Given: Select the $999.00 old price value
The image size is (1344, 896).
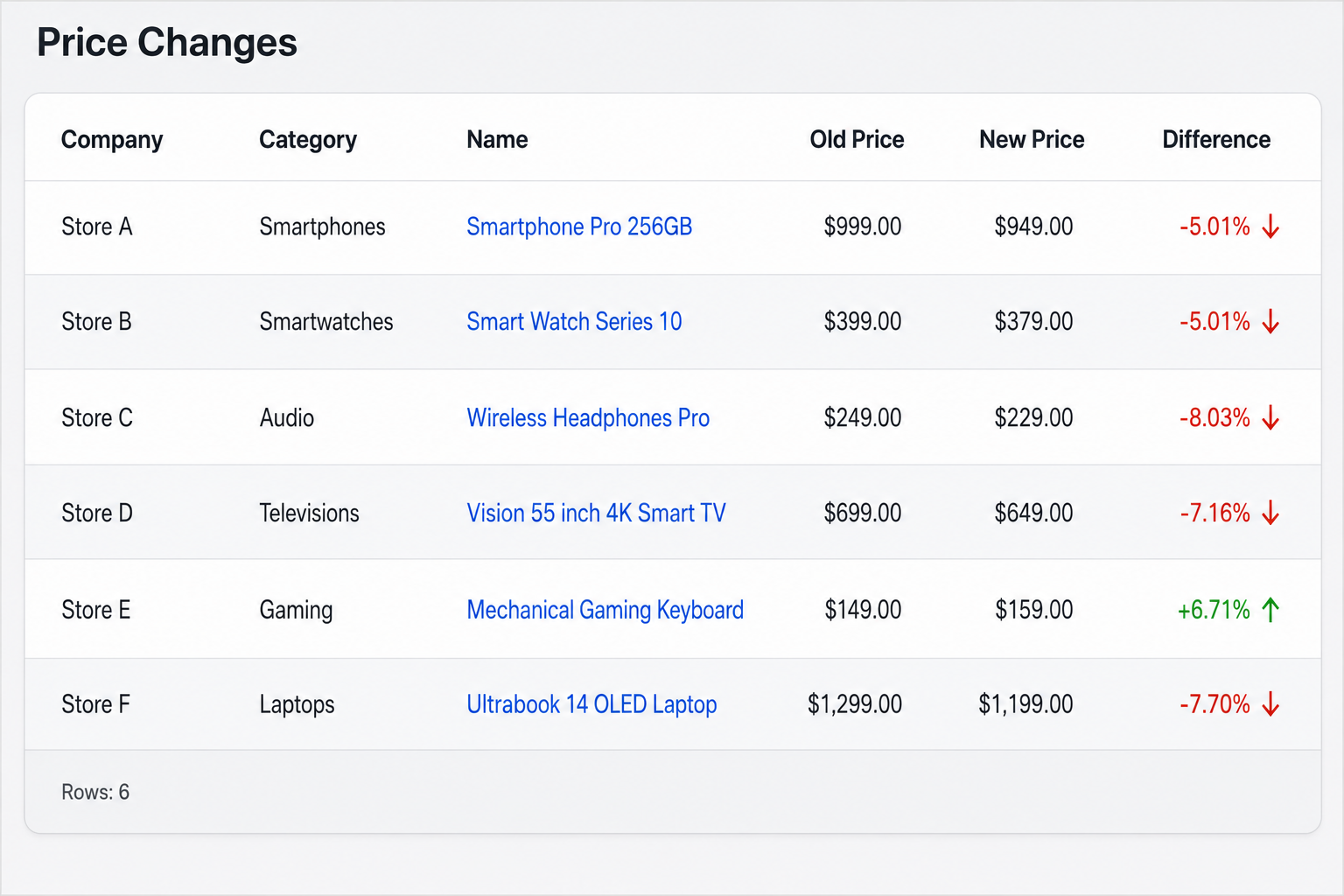Looking at the screenshot, I should [863, 227].
